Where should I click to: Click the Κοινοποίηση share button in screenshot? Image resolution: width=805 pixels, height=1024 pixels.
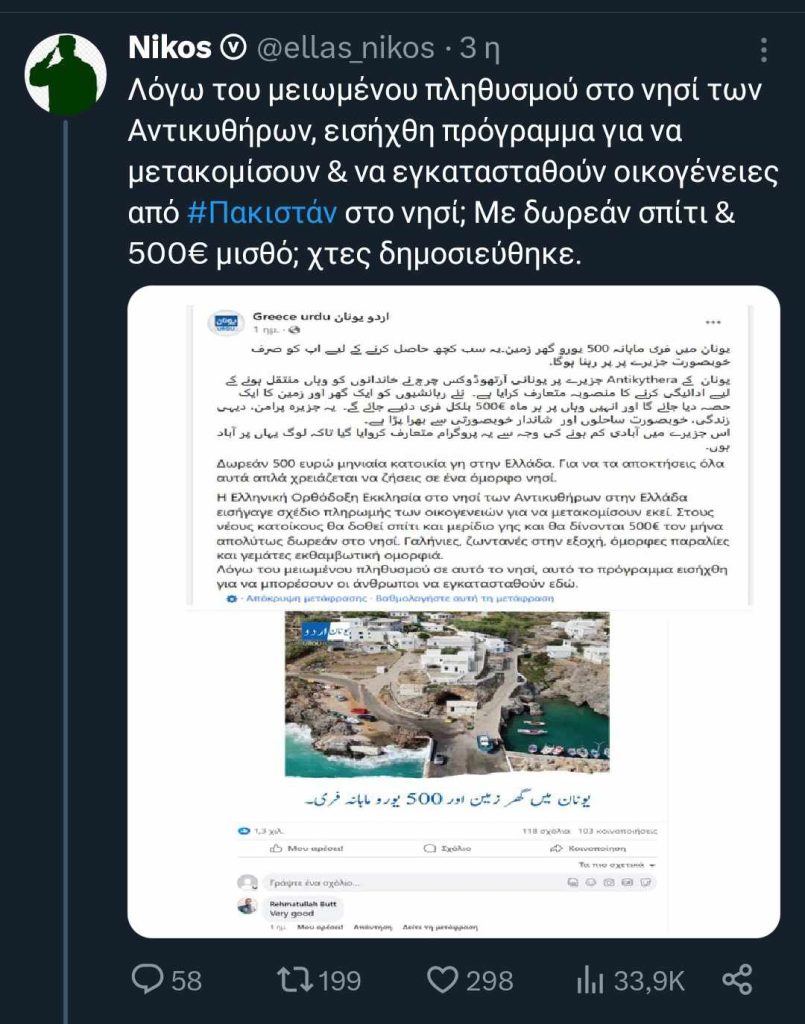click(588, 848)
